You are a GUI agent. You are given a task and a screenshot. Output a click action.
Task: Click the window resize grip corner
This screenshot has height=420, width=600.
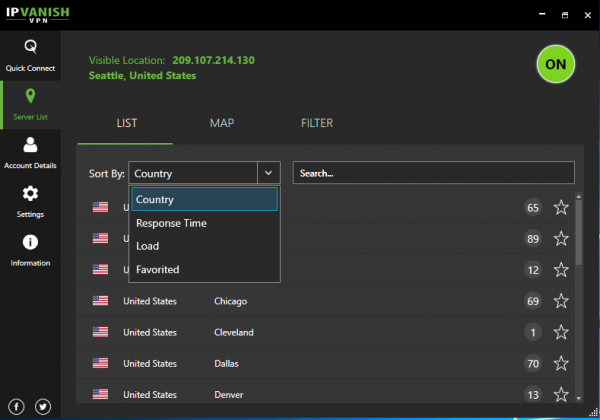(x=594, y=412)
